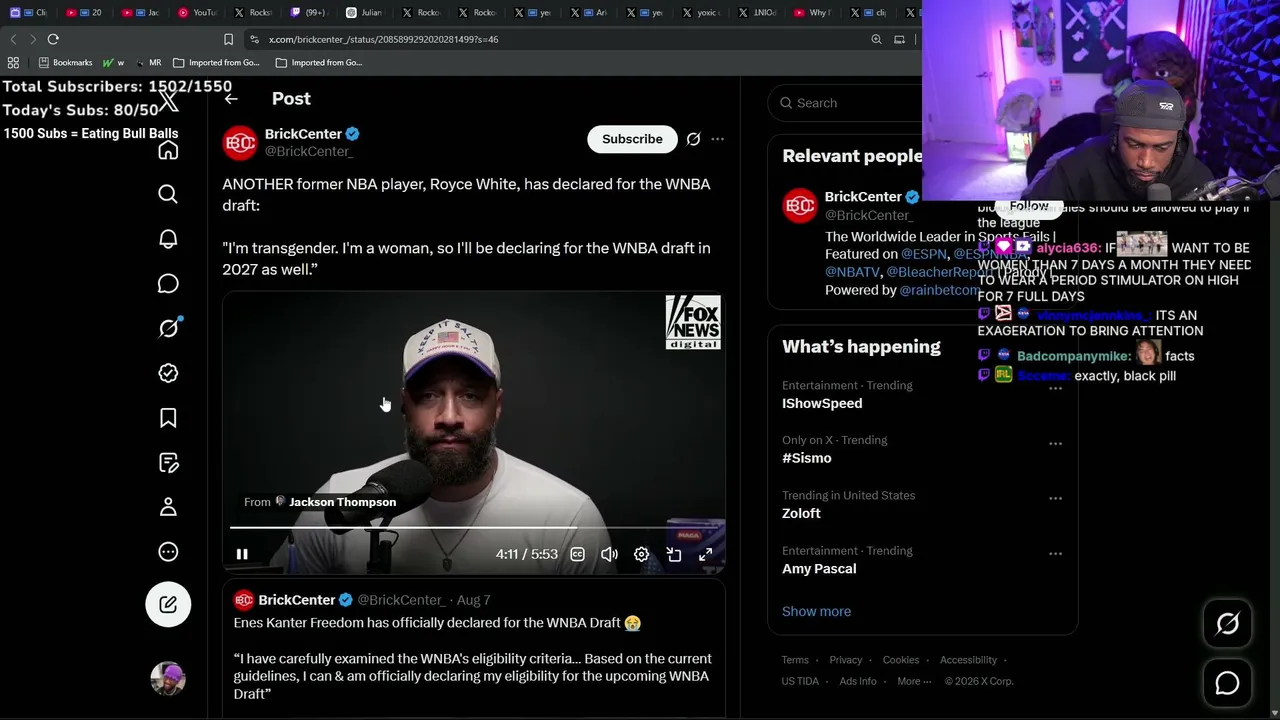This screenshot has width=1280, height=720.
Task: Click the x.com address bar URL
Action: click(x=383, y=39)
